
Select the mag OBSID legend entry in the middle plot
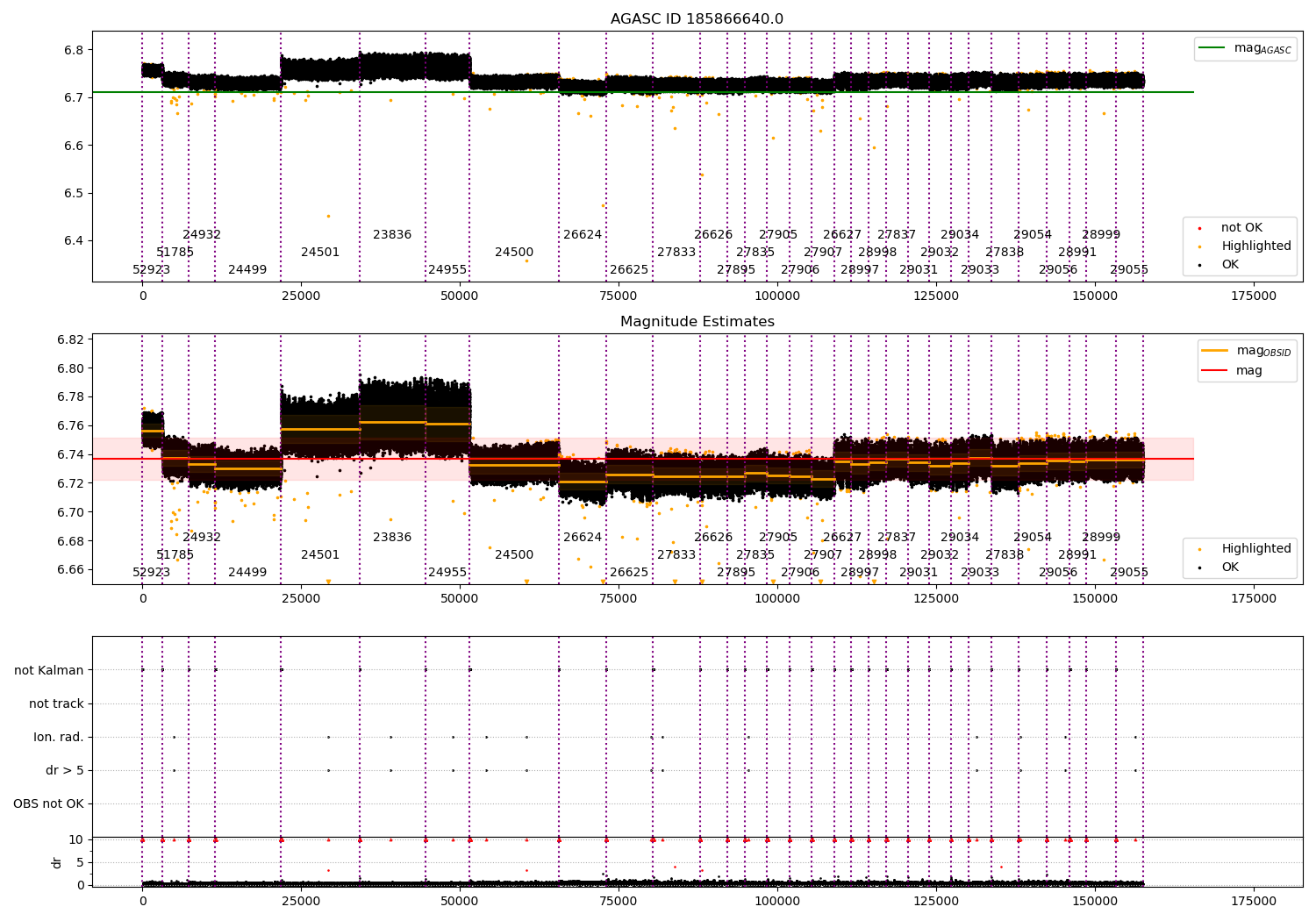1246,351
